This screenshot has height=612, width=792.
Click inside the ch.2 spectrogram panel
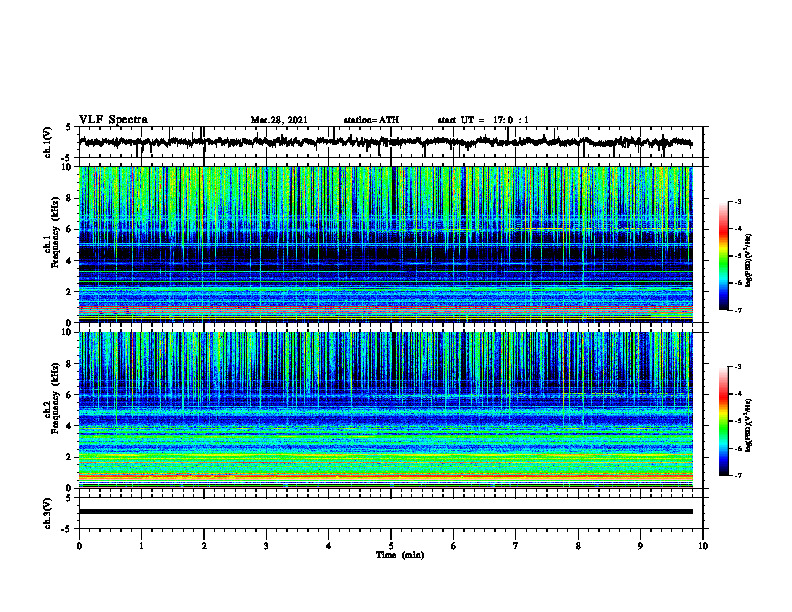[x=385, y=410]
